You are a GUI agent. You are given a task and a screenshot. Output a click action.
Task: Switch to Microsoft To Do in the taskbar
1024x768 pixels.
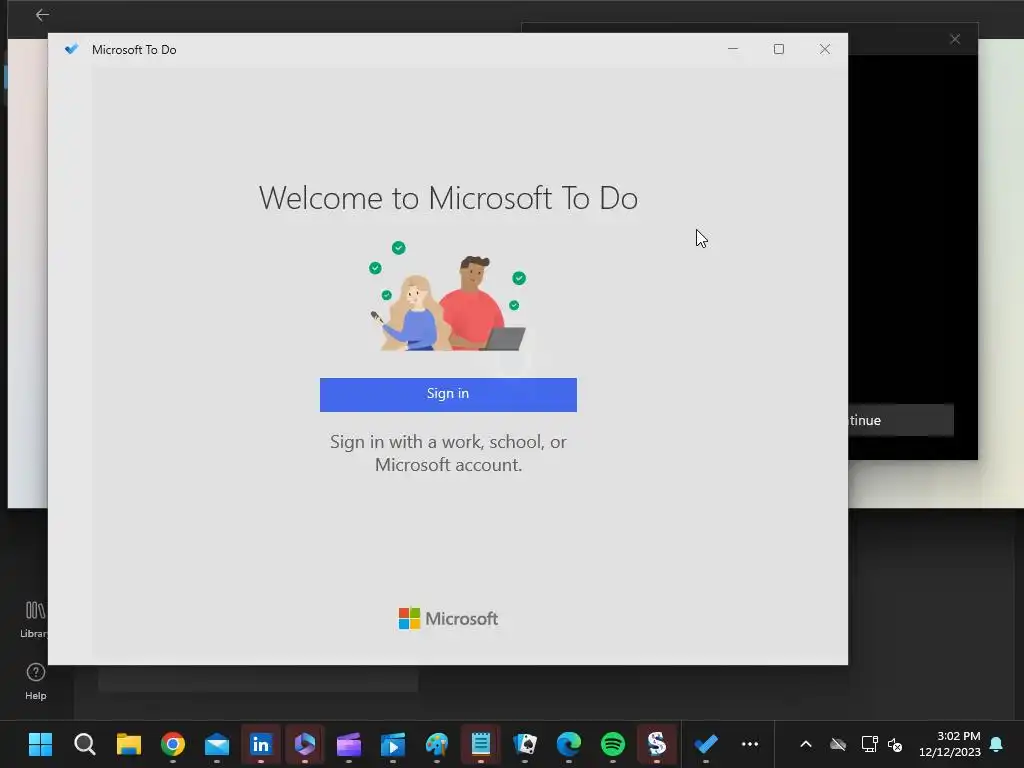click(x=706, y=744)
